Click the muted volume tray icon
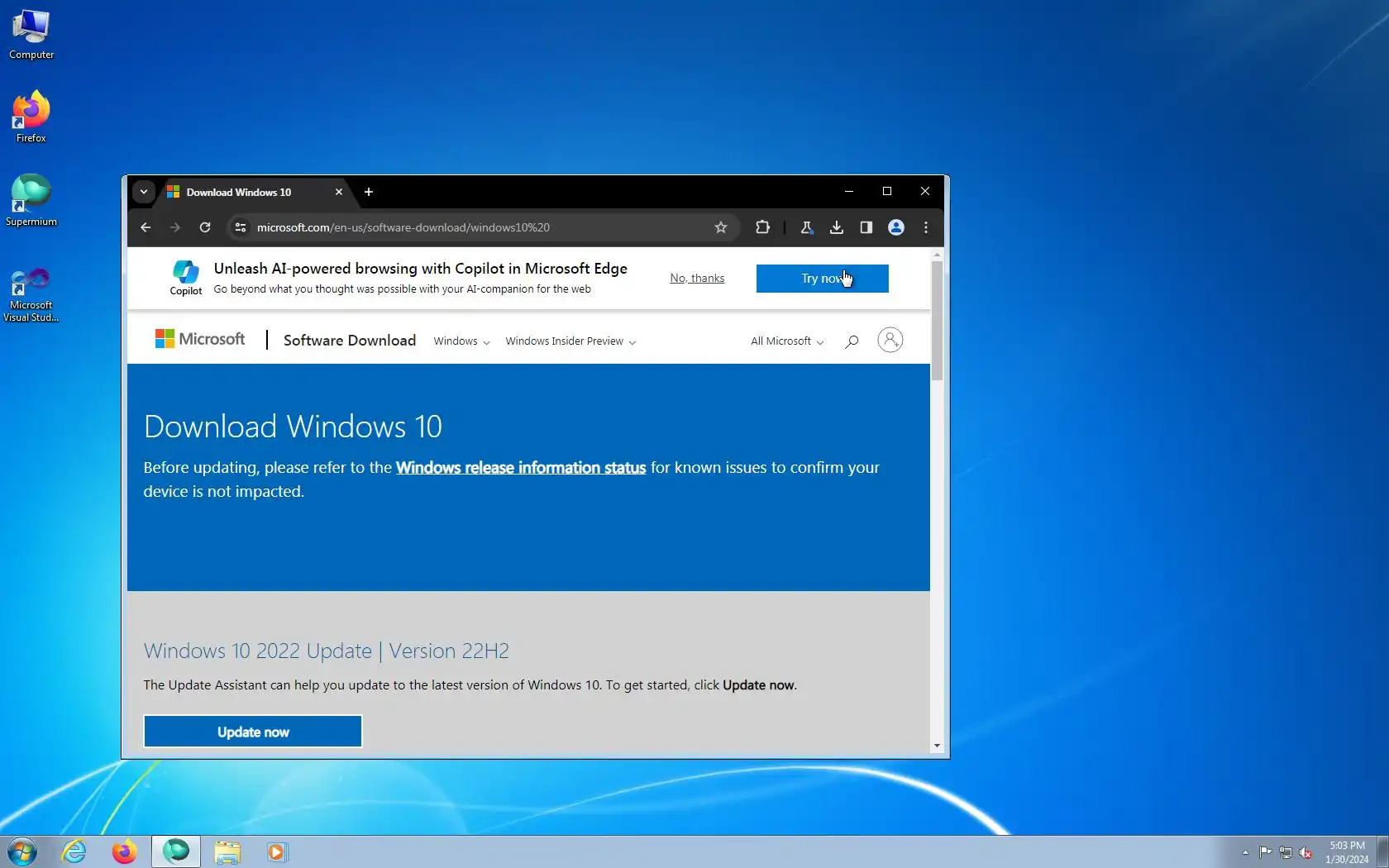This screenshot has height=868, width=1389. [1306, 852]
